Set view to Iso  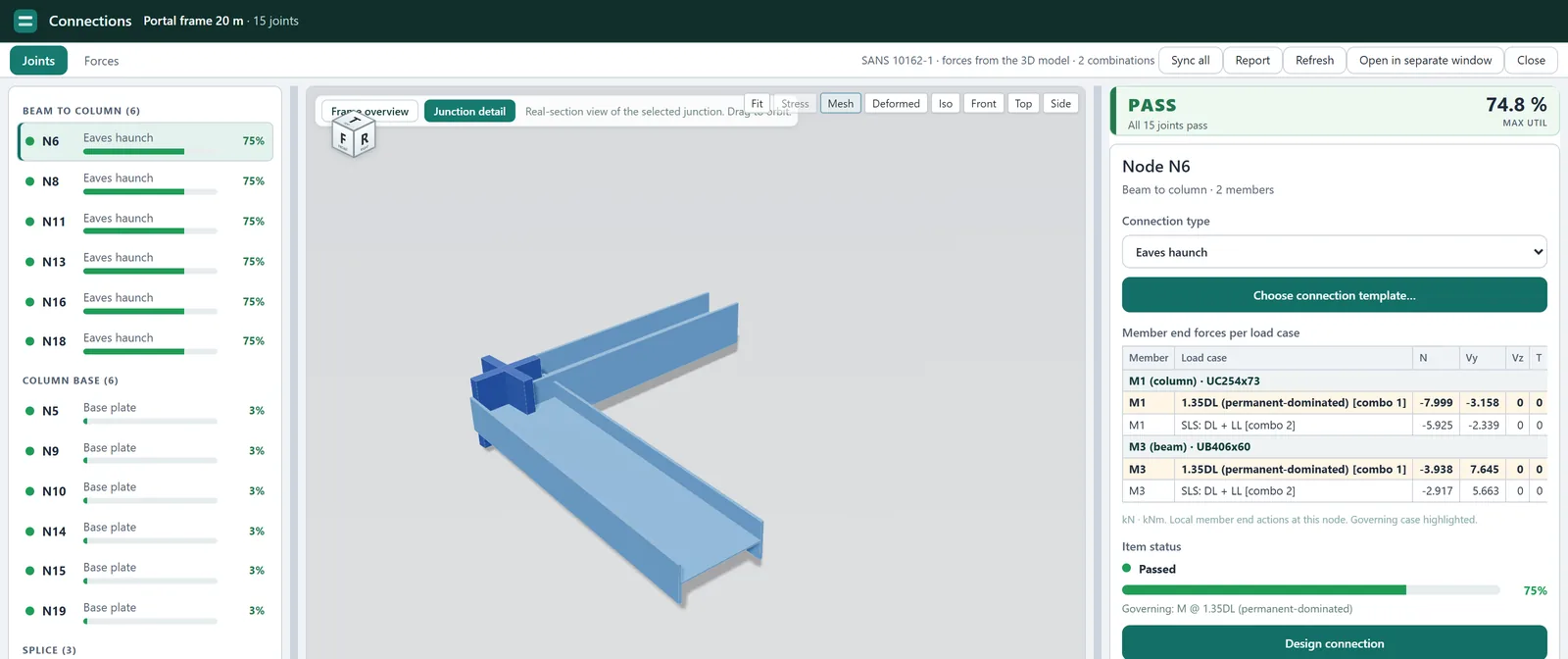pyautogui.click(x=946, y=104)
